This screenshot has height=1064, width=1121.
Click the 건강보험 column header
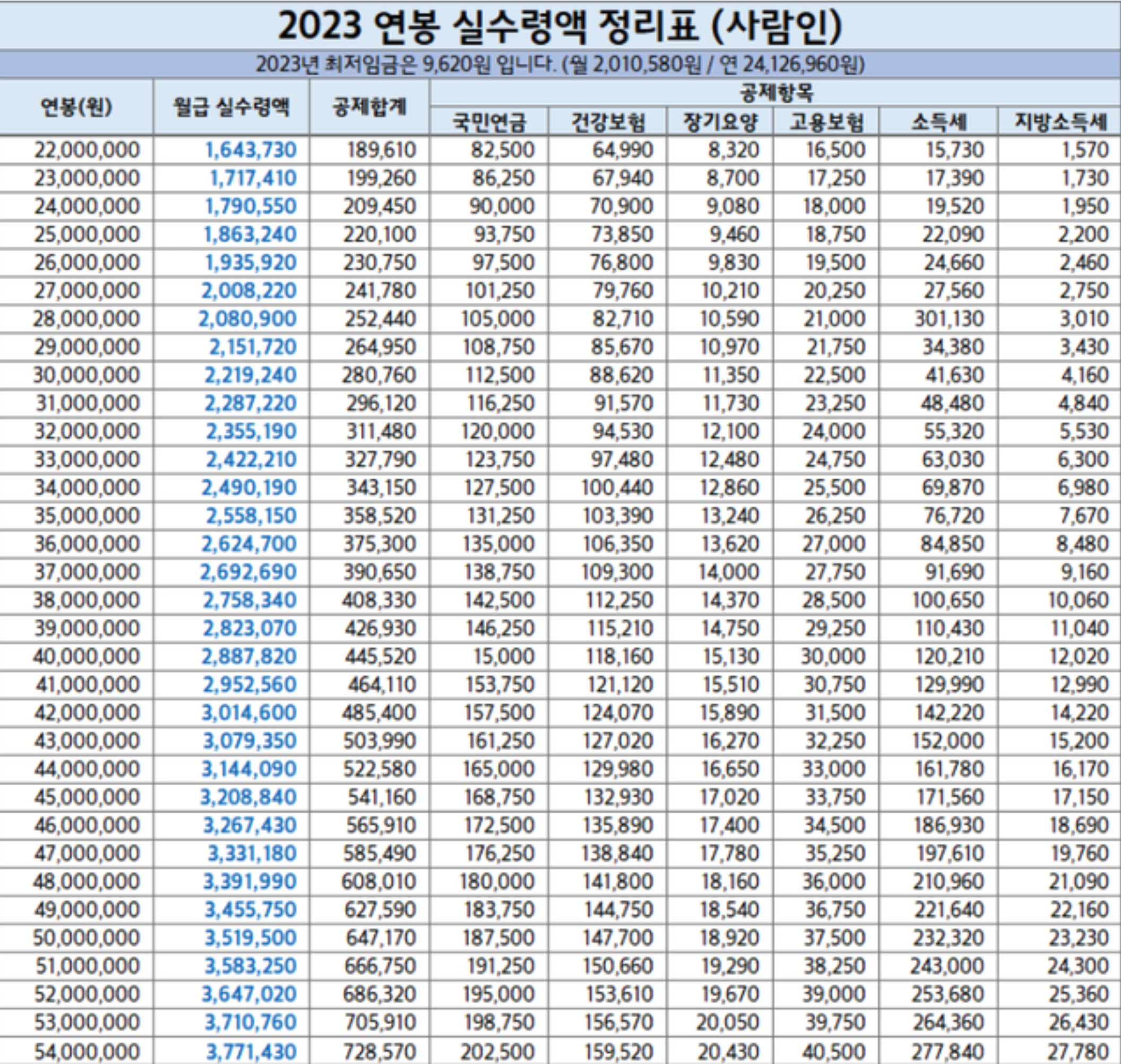tap(607, 122)
